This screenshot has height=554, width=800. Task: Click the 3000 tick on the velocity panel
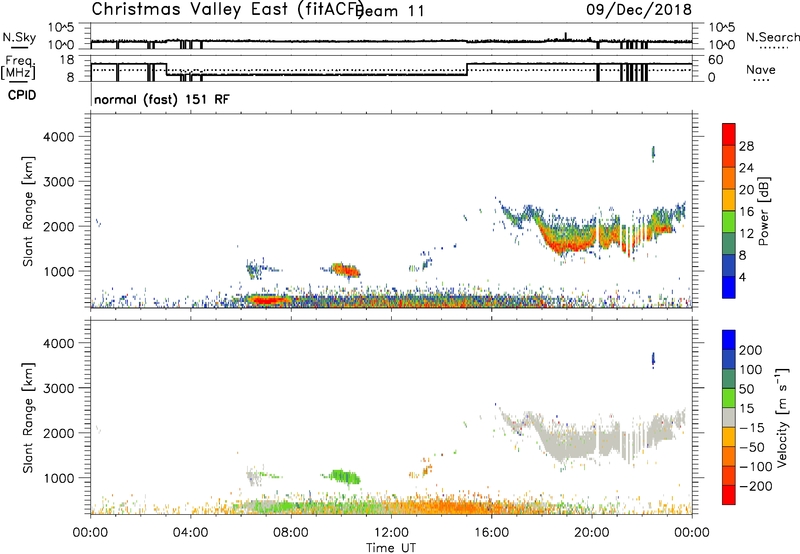[59, 388]
